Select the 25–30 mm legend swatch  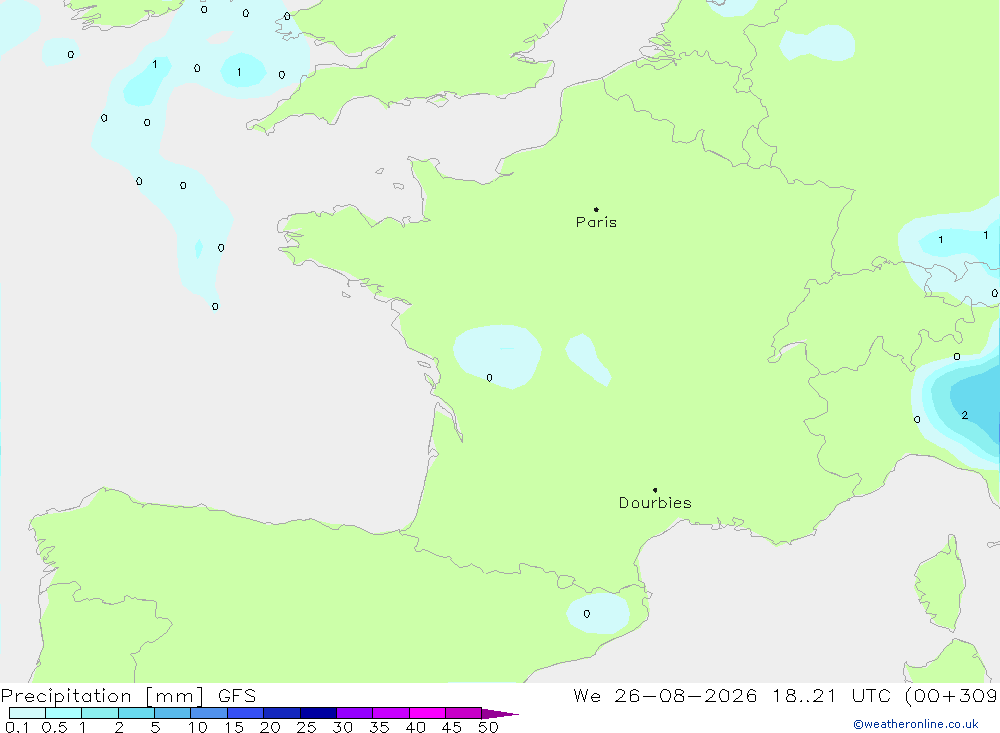[318, 713]
